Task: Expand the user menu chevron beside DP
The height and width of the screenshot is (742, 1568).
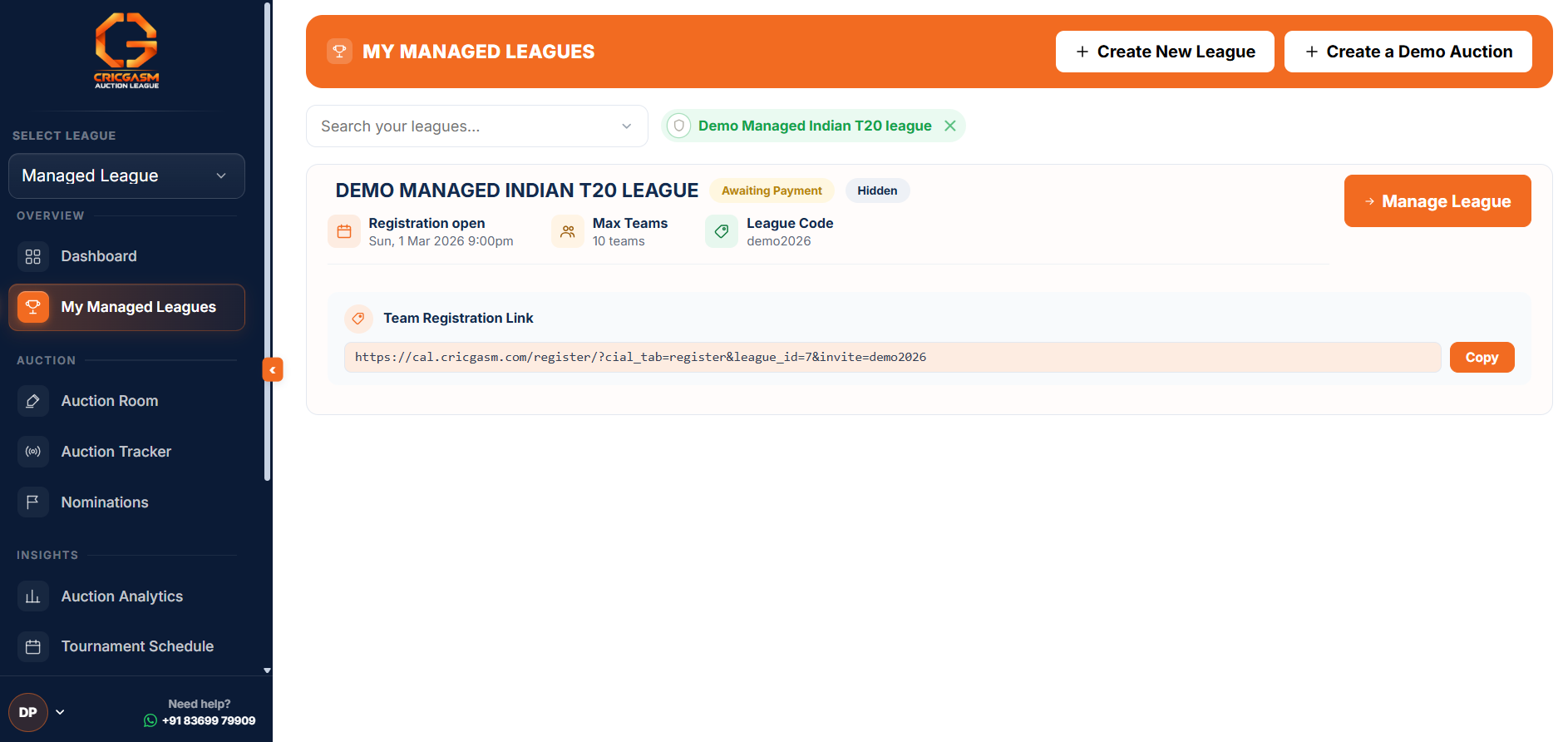Action: 60,712
